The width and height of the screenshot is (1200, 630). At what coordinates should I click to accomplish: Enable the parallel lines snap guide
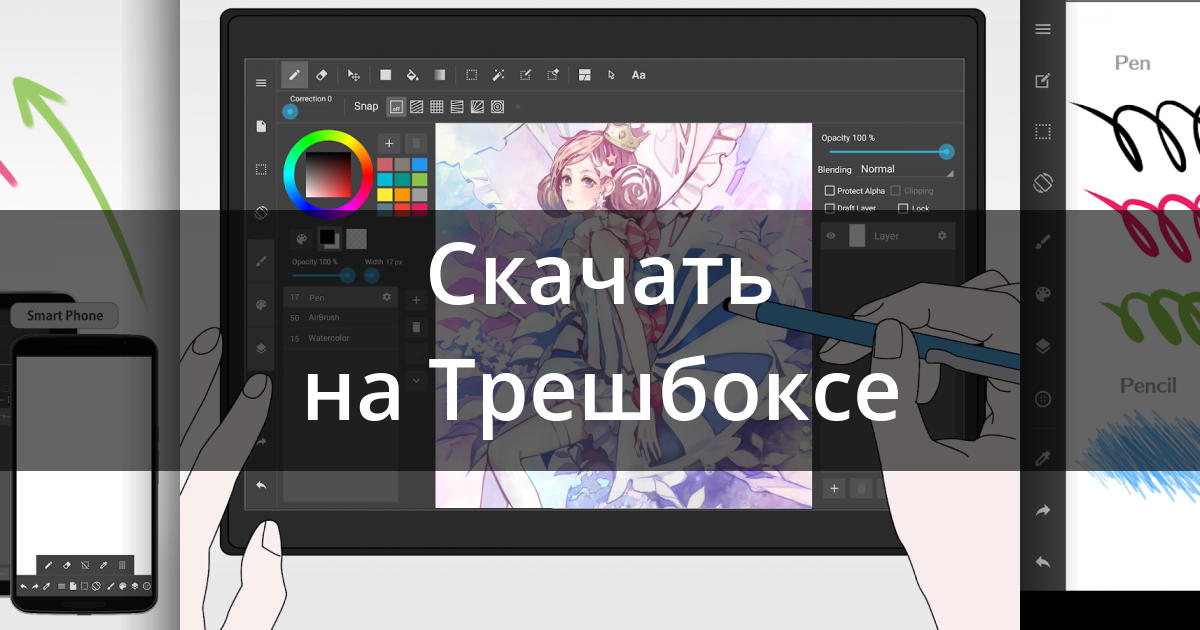tap(416, 106)
